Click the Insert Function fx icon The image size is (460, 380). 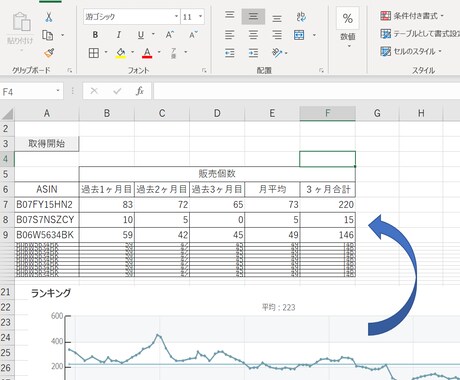[x=140, y=91]
